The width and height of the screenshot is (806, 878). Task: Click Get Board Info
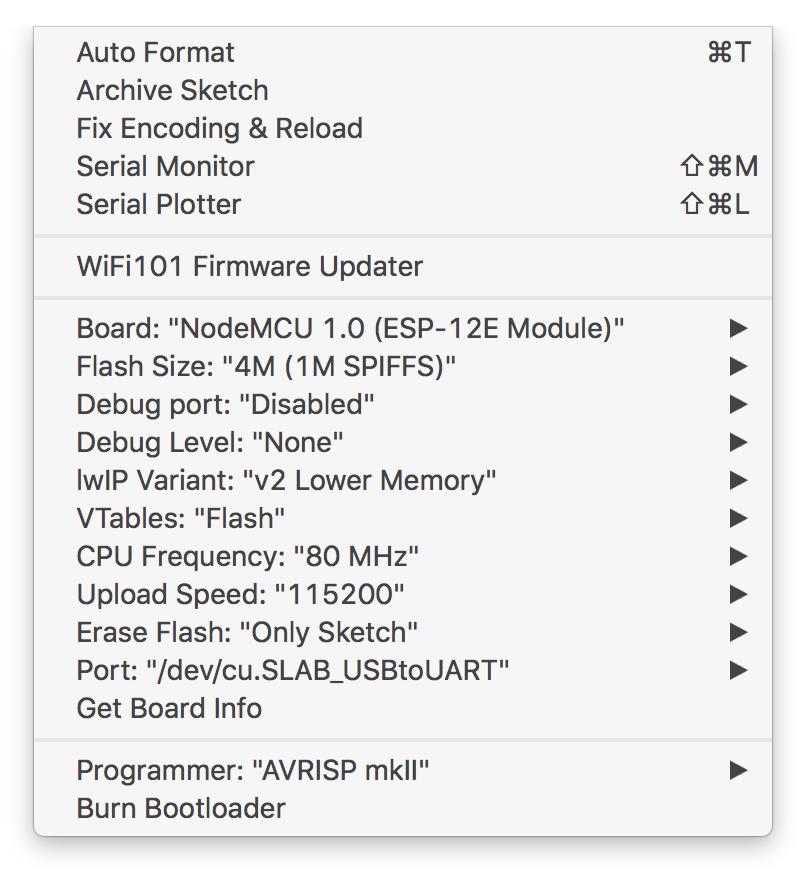[169, 708]
